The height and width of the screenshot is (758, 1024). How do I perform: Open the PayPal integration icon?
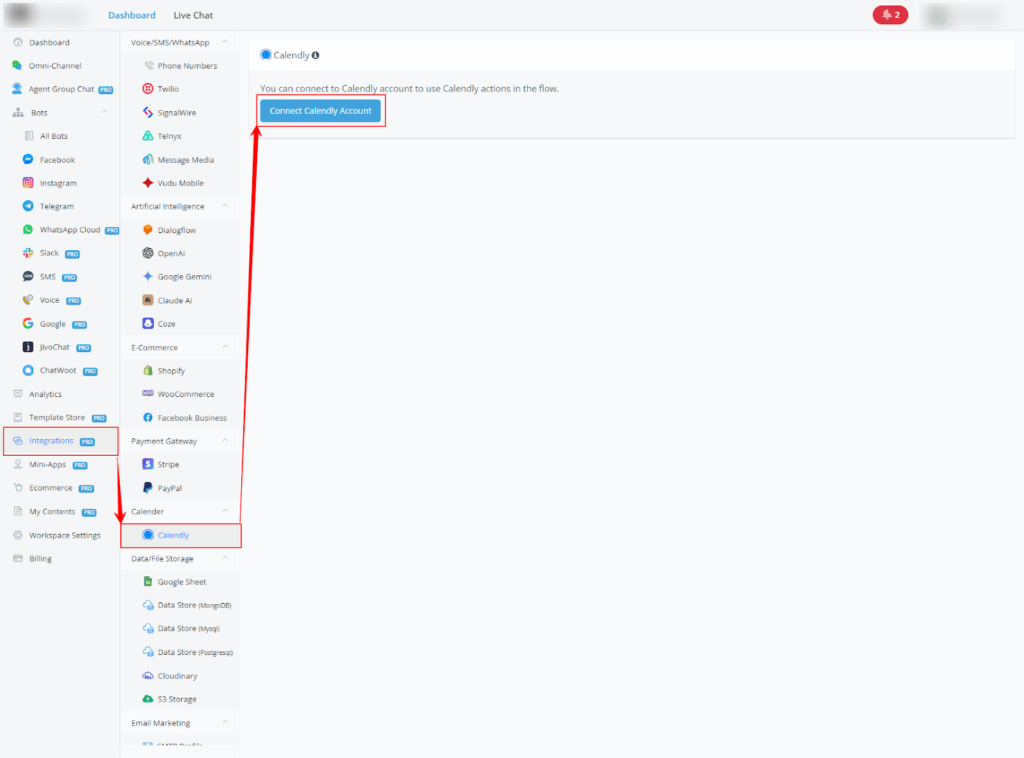148,488
